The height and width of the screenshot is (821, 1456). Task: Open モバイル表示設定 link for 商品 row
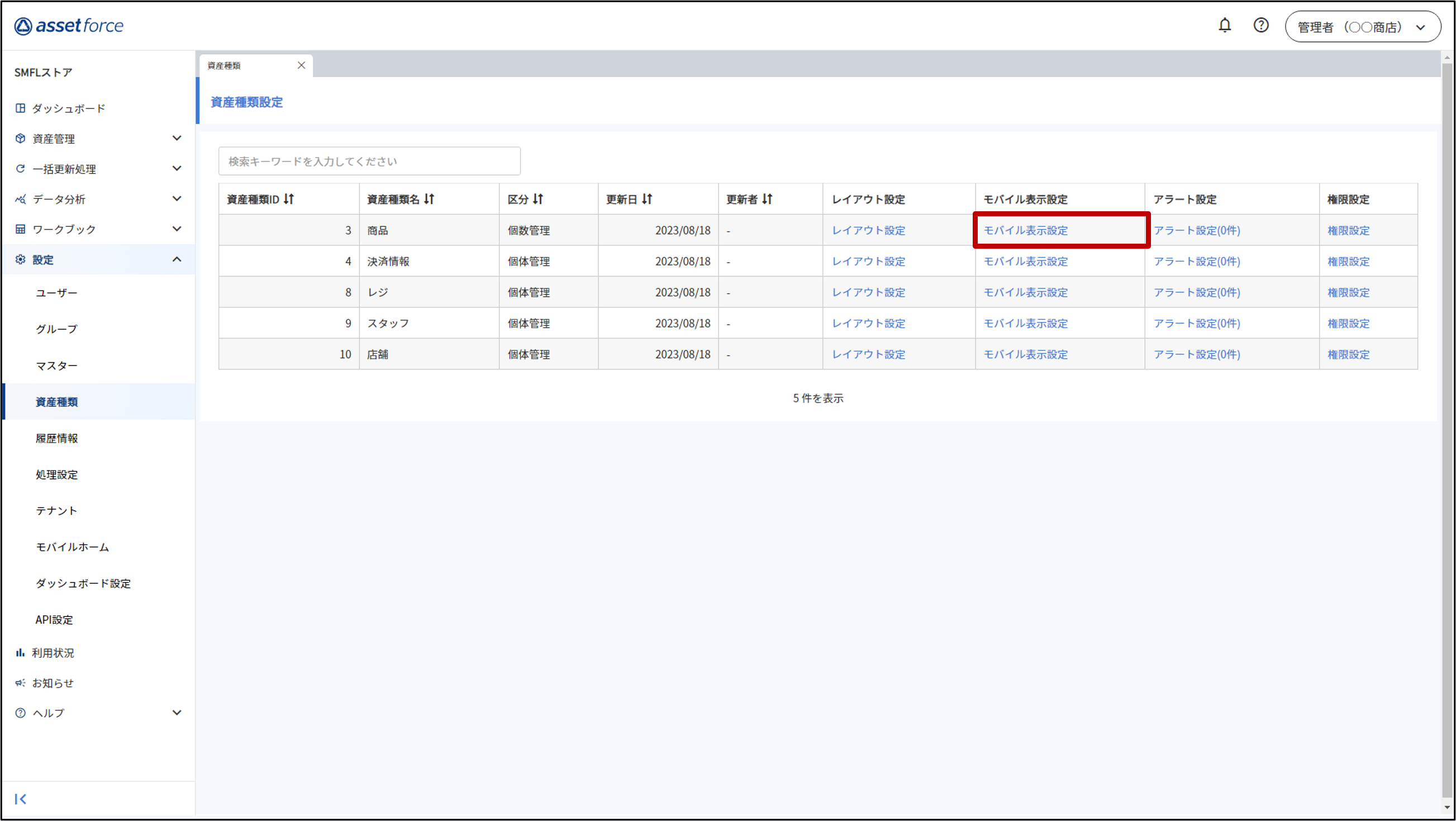pos(1025,230)
